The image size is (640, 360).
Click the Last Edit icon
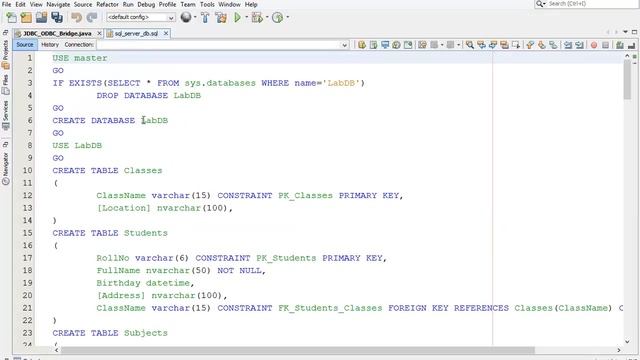click(422, 45)
